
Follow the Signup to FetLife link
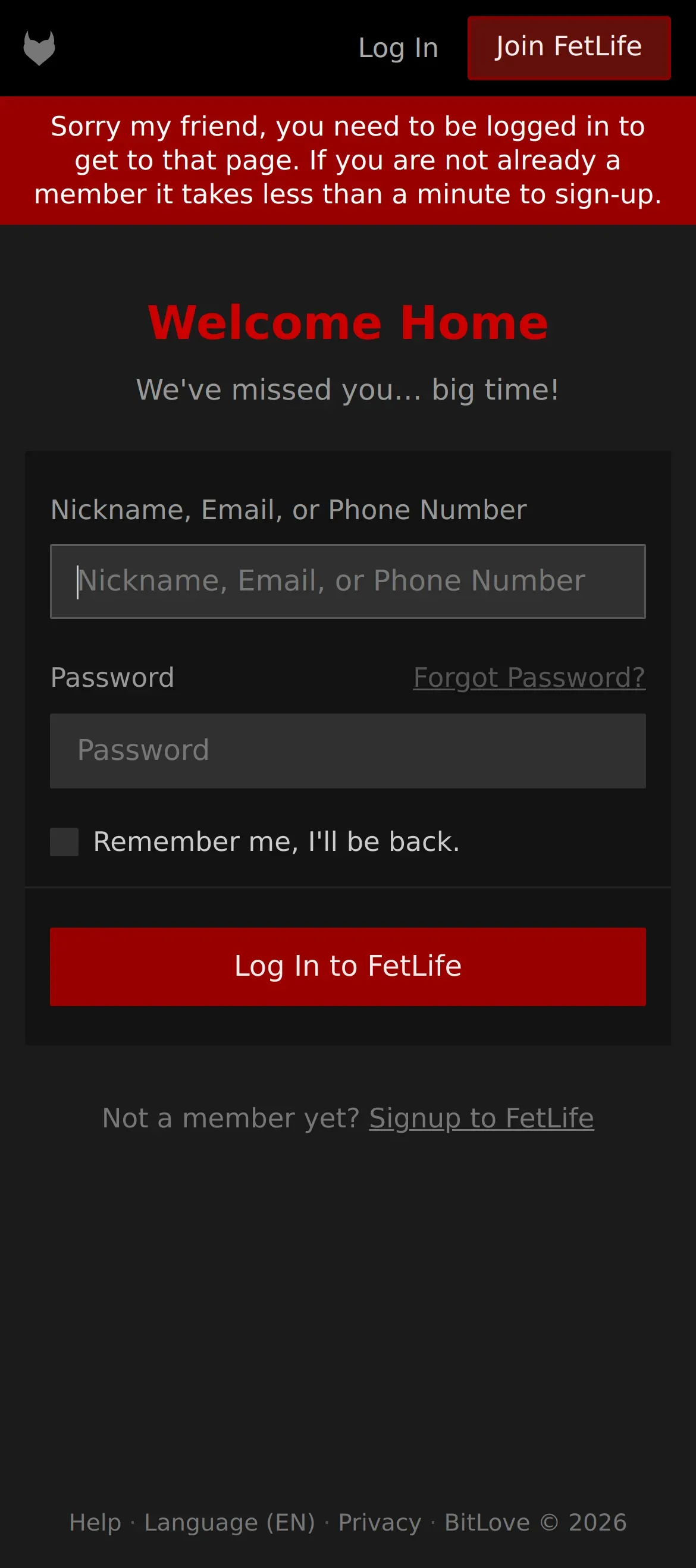[481, 1118]
